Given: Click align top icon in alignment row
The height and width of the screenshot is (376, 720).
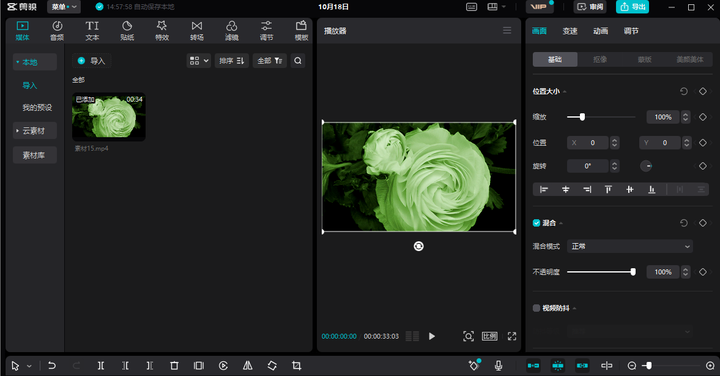Looking at the screenshot, I should (608, 189).
